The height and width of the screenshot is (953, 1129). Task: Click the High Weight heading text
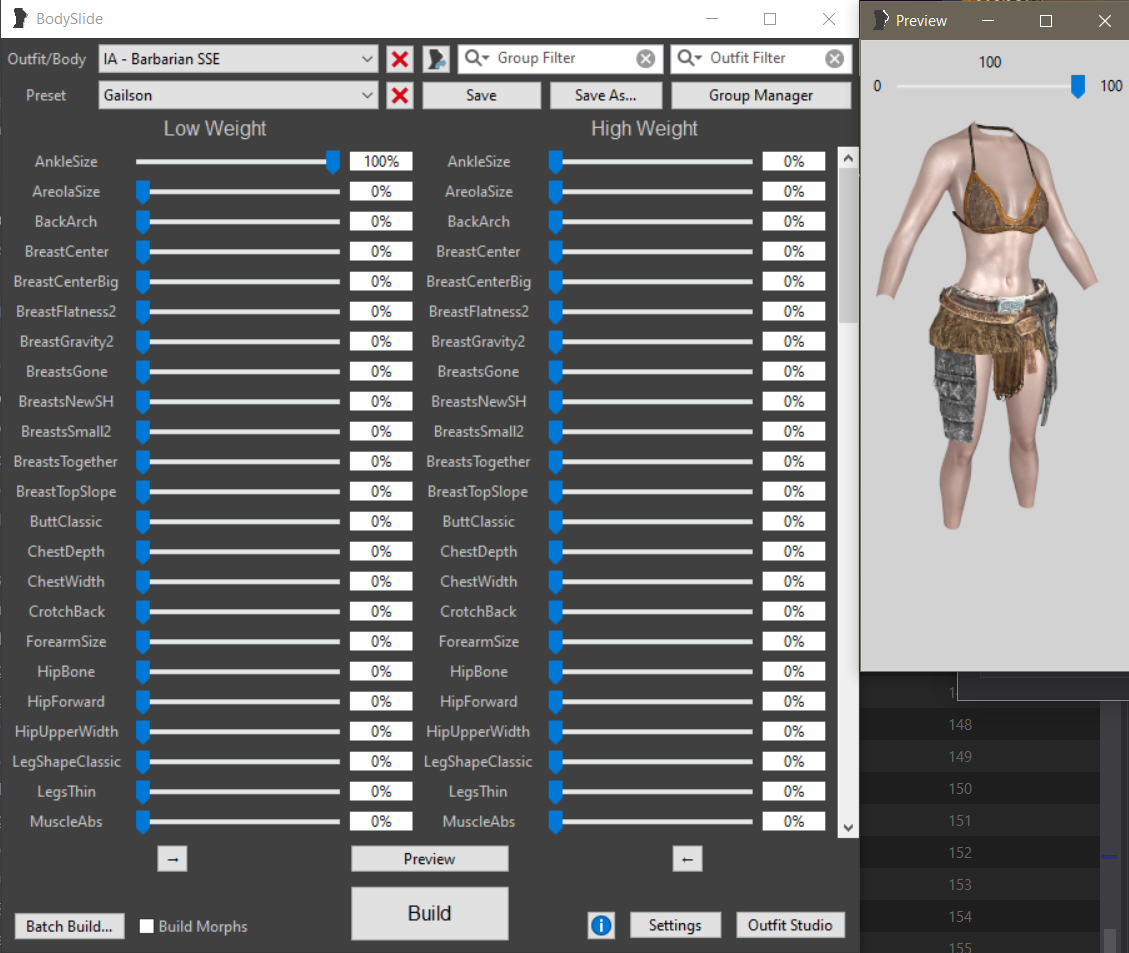644,129
